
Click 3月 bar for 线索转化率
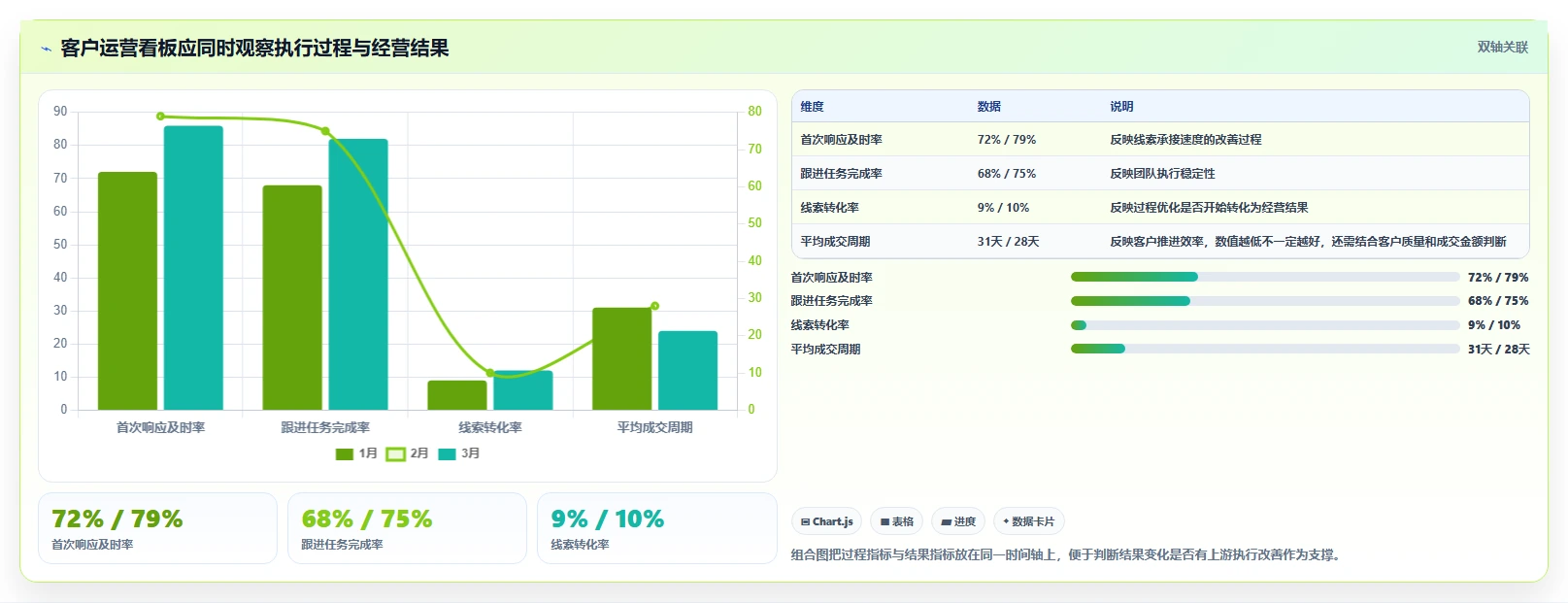[523, 390]
